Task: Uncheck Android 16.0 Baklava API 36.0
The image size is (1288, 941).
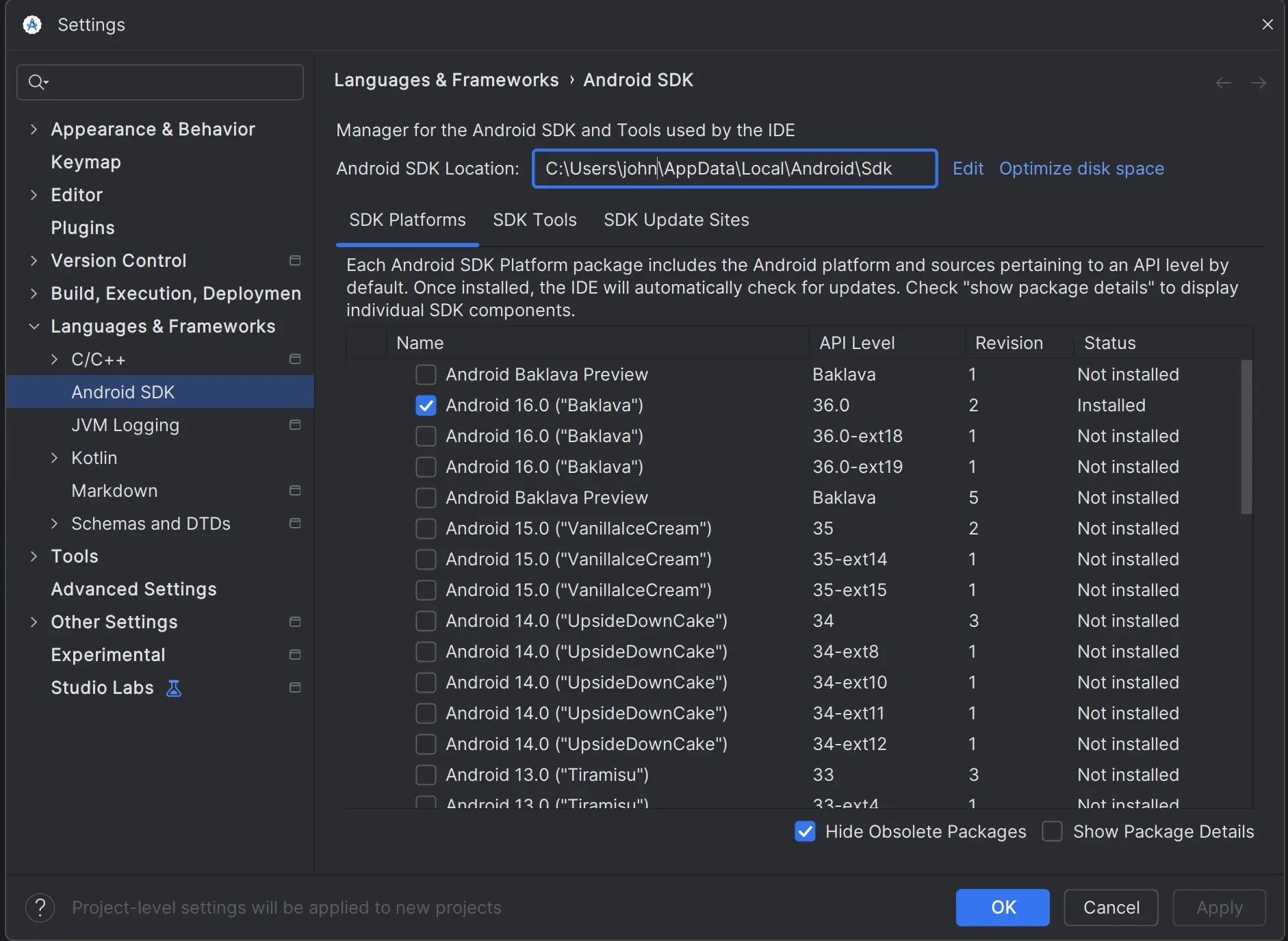Action: coord(426,406)
